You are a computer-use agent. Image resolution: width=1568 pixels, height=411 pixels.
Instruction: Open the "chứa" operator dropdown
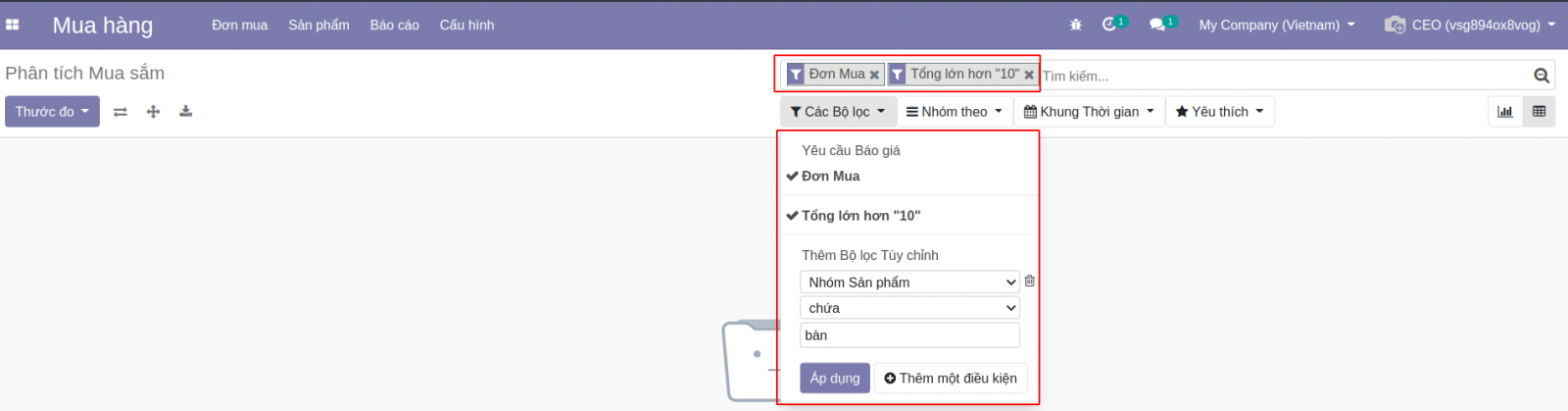(909, 308)
